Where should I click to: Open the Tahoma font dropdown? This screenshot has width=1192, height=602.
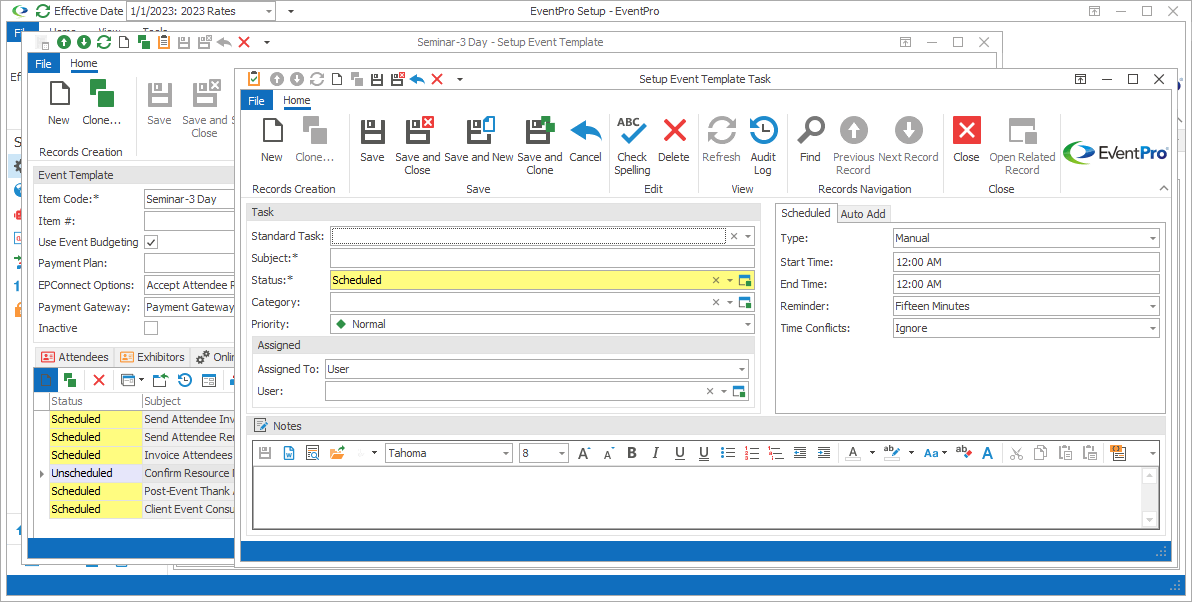506,453
